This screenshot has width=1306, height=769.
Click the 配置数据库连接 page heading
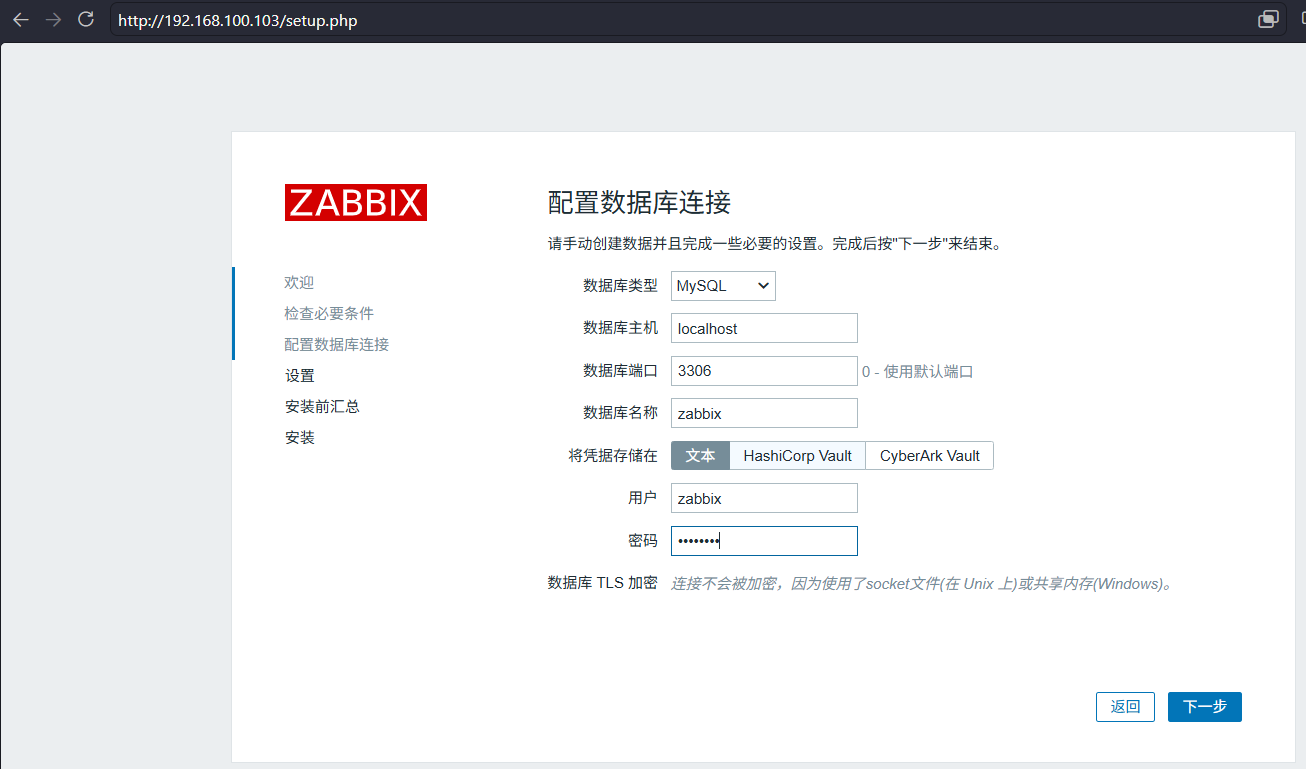pyautogui.click(x=639, y=203)
